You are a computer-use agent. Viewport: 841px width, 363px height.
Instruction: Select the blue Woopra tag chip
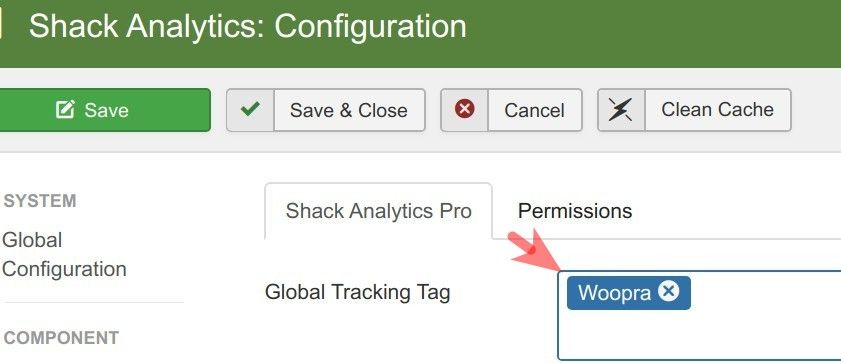point(614,293)
